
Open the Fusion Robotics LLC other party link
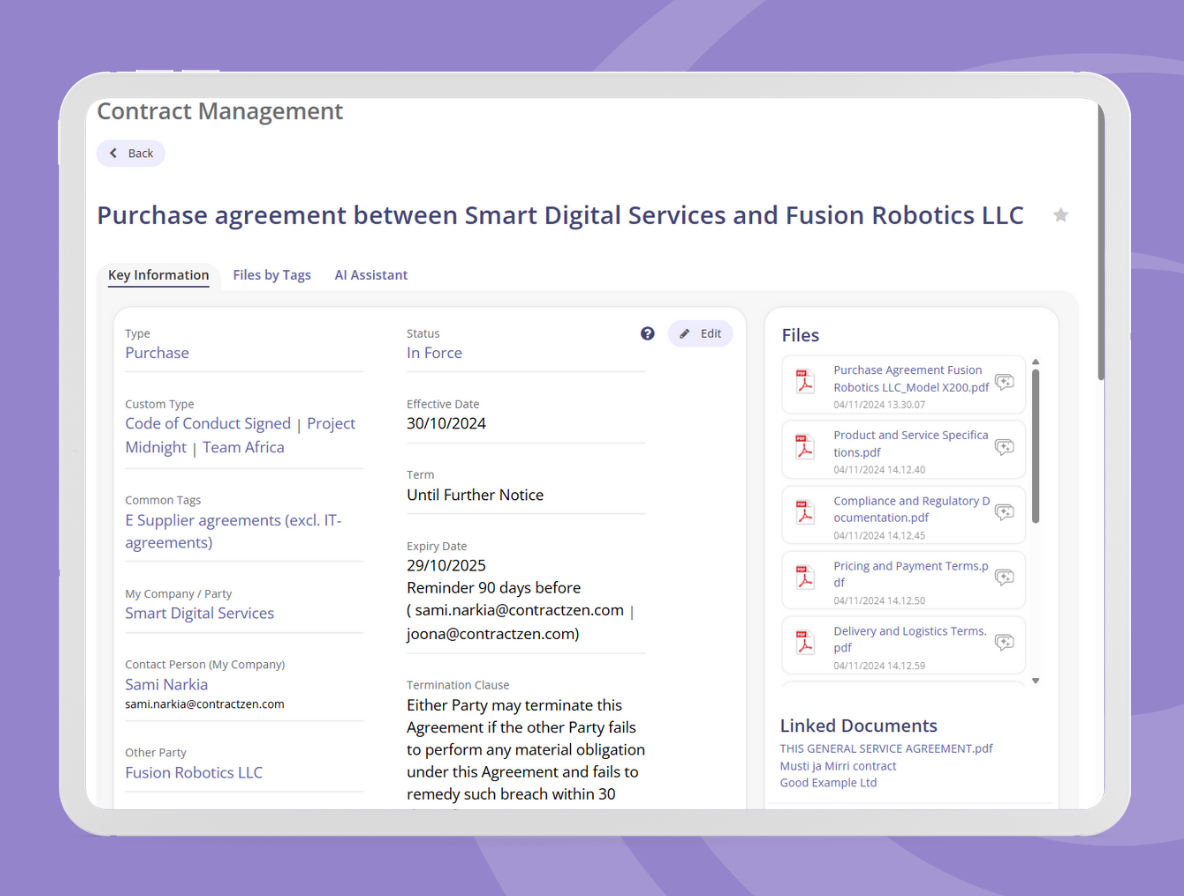pyautogui.click(x=194, y=772)
